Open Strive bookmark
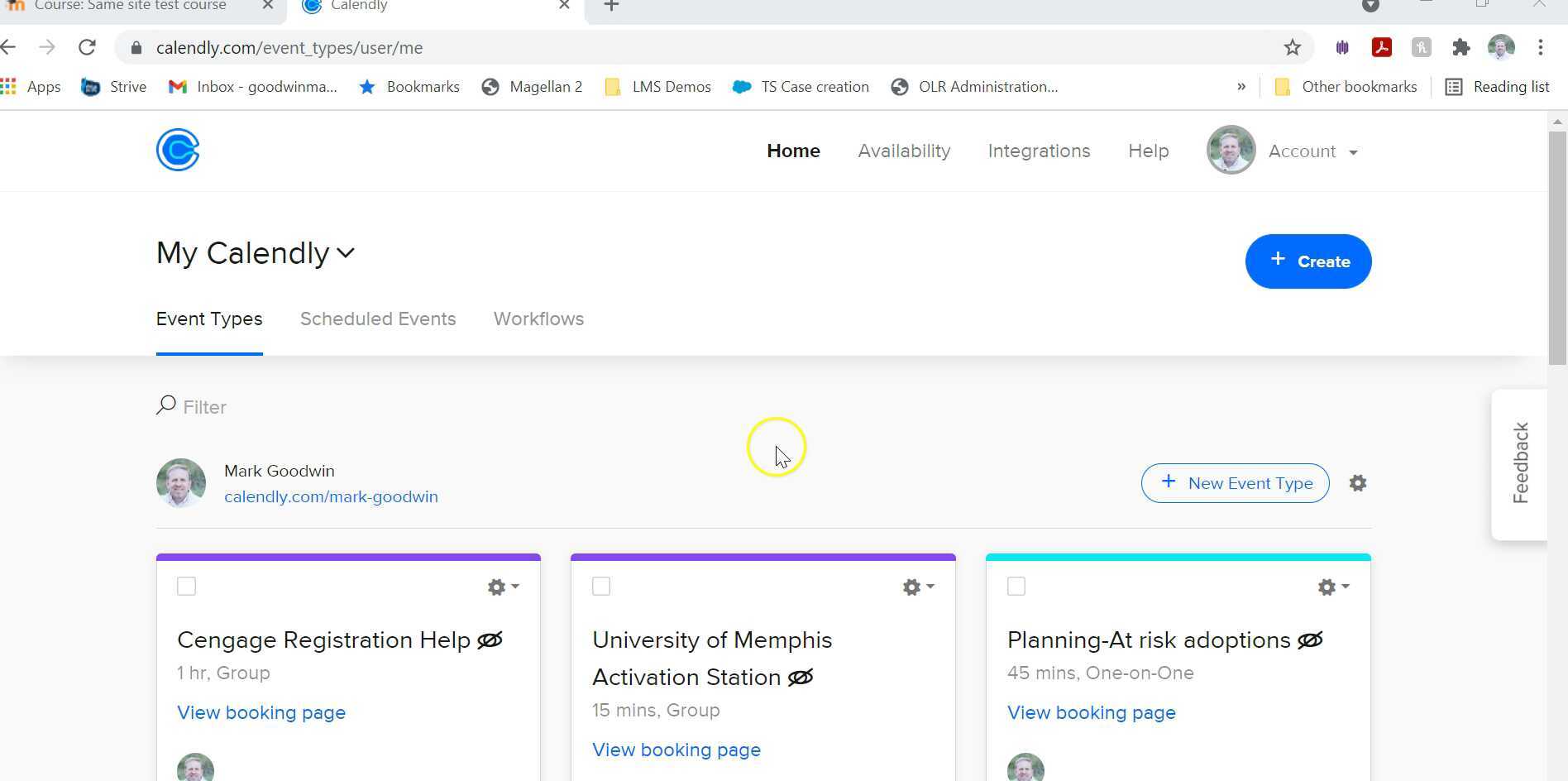Screen dimensions: 1568x781 pyautogui.click(x=114, y=87)
